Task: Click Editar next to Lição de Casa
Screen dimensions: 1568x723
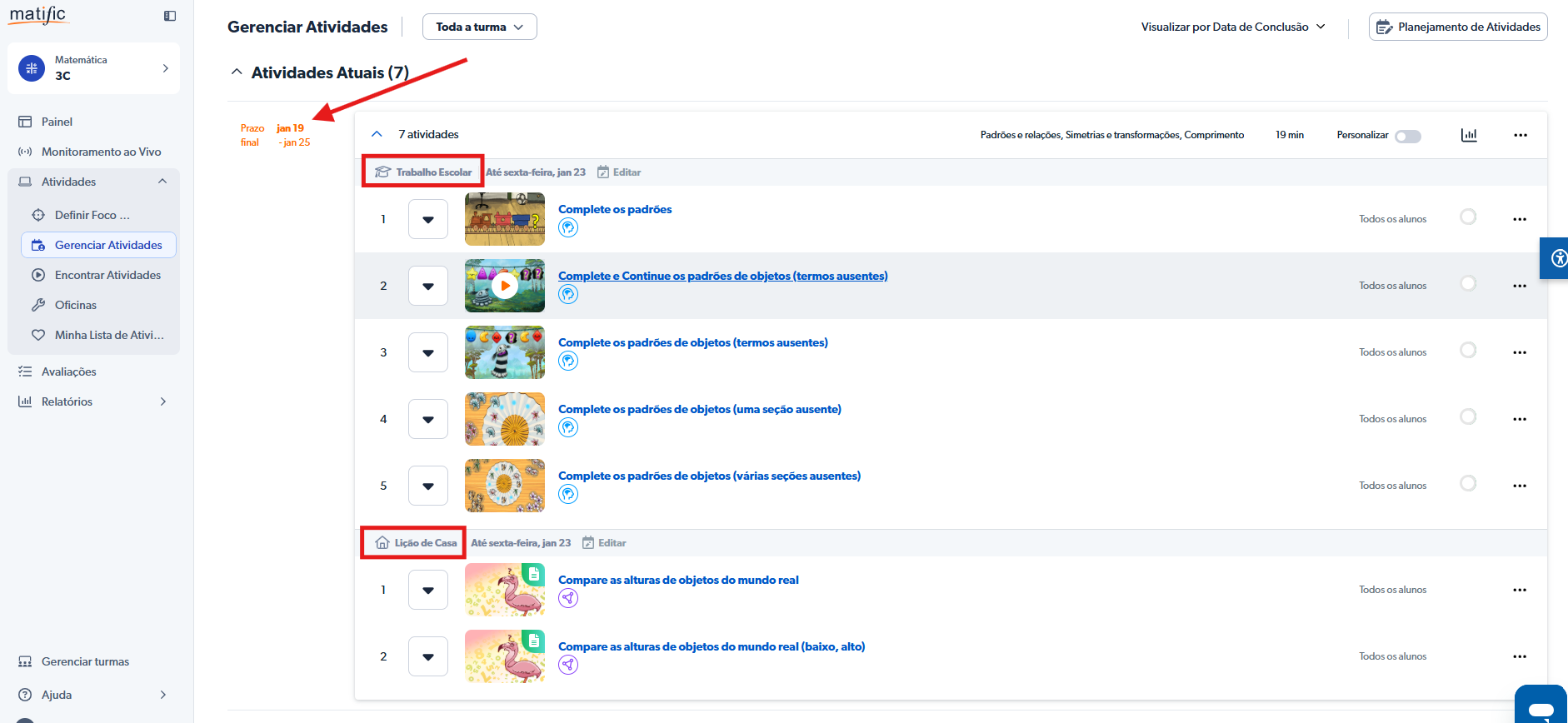Action: (604, 543)
